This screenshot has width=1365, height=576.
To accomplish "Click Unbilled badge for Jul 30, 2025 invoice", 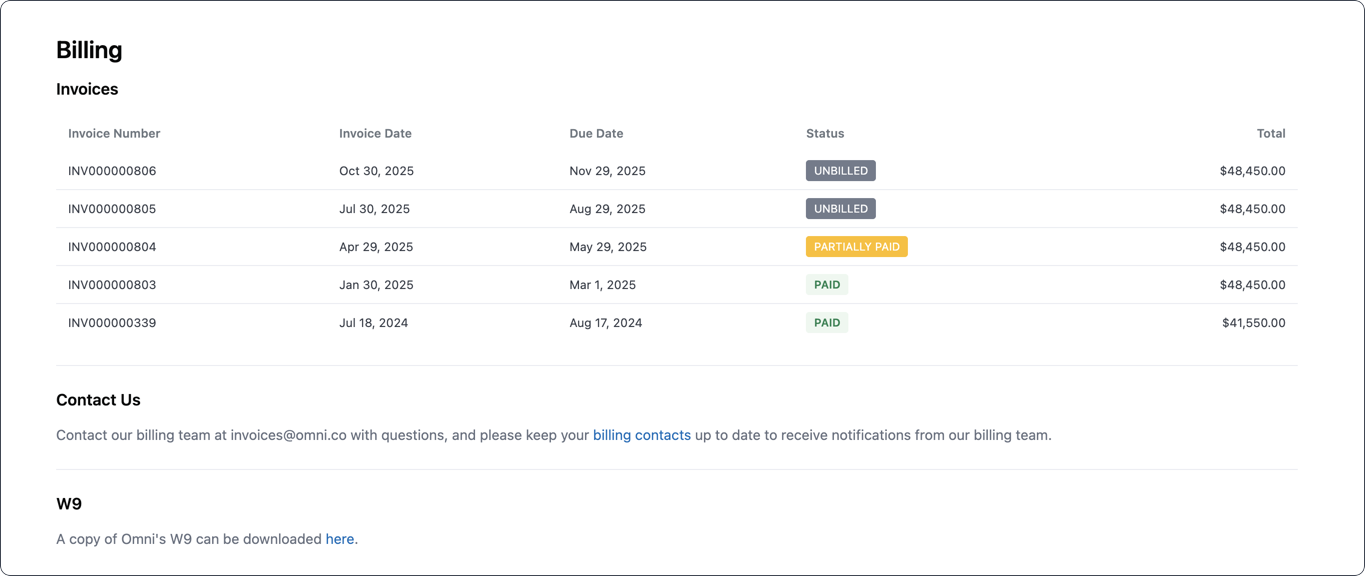I will click(x=840, y=209).
